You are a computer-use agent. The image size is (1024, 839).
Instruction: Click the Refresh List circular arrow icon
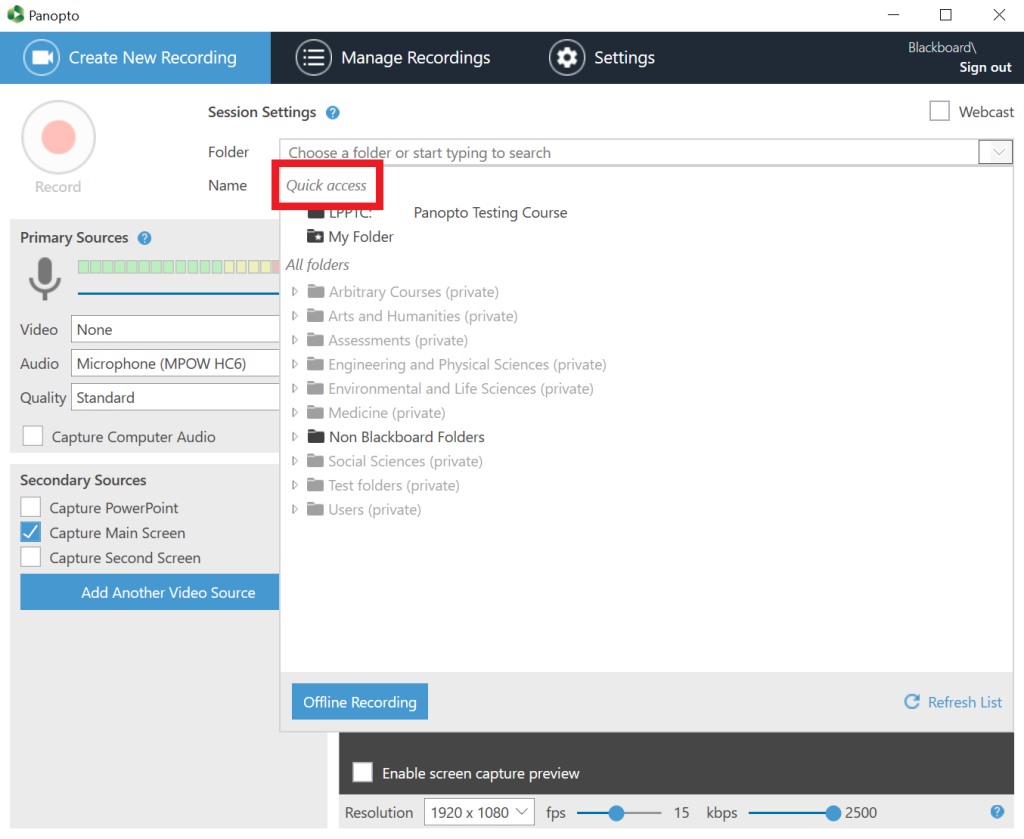point(912,702)
